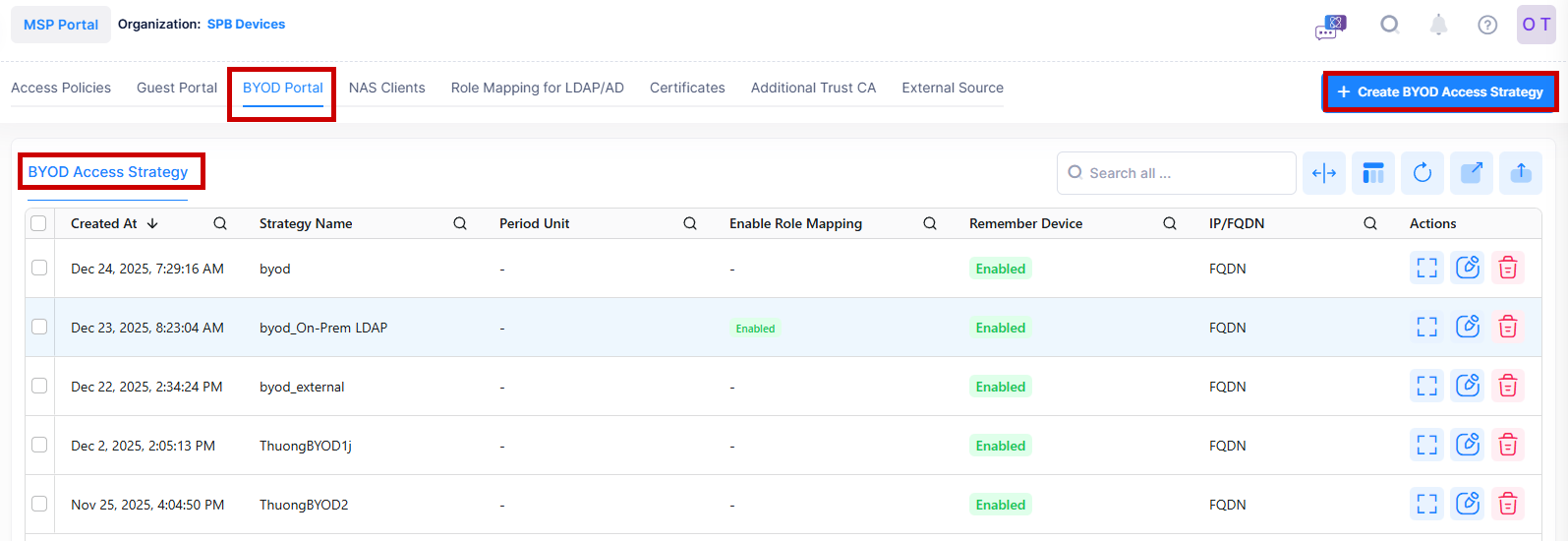Open Role Mapping for LDAP/AD tab
Screen dimensions: 1568x541
tap(538, 88)
